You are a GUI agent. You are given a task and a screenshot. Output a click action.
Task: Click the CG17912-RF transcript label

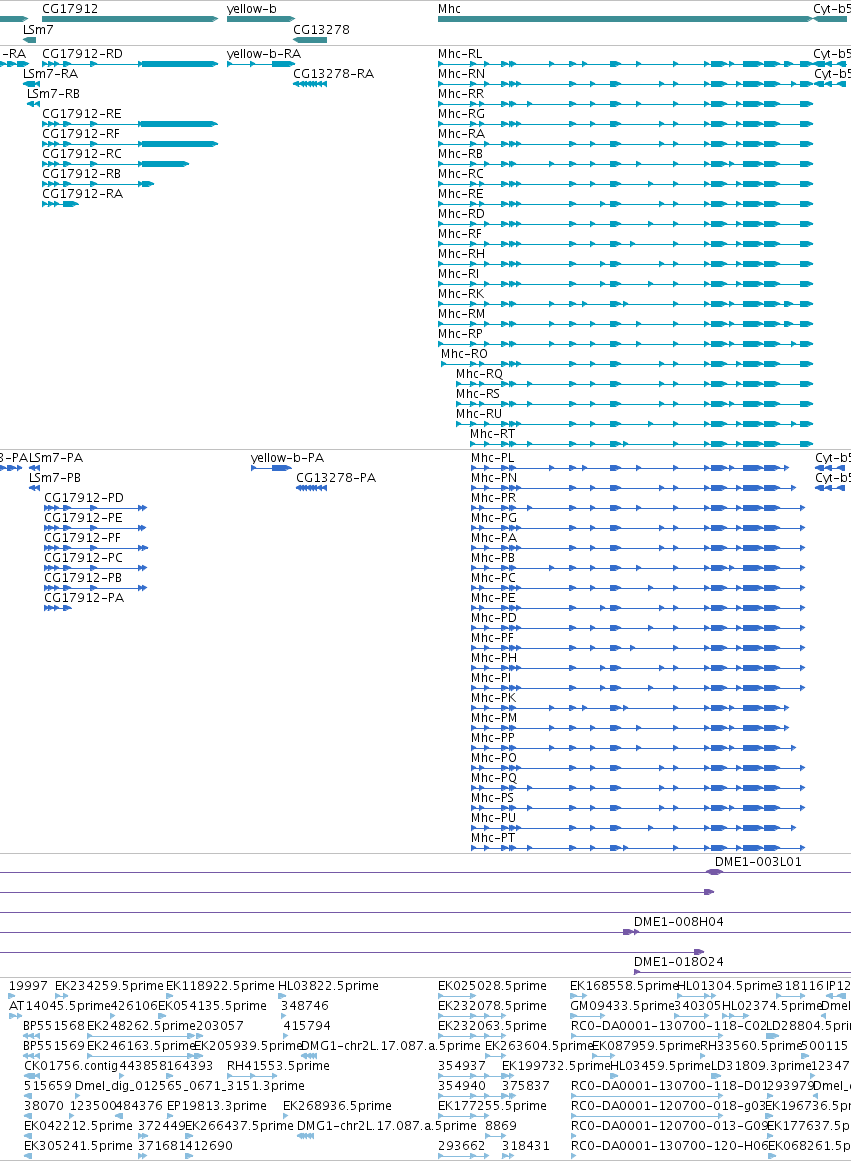tap(81, 134)
